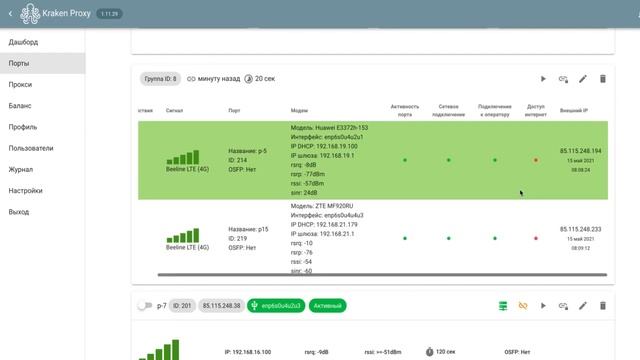
Task: Click the external IP 85.115.248.194
Action: (x=580, y=151)
